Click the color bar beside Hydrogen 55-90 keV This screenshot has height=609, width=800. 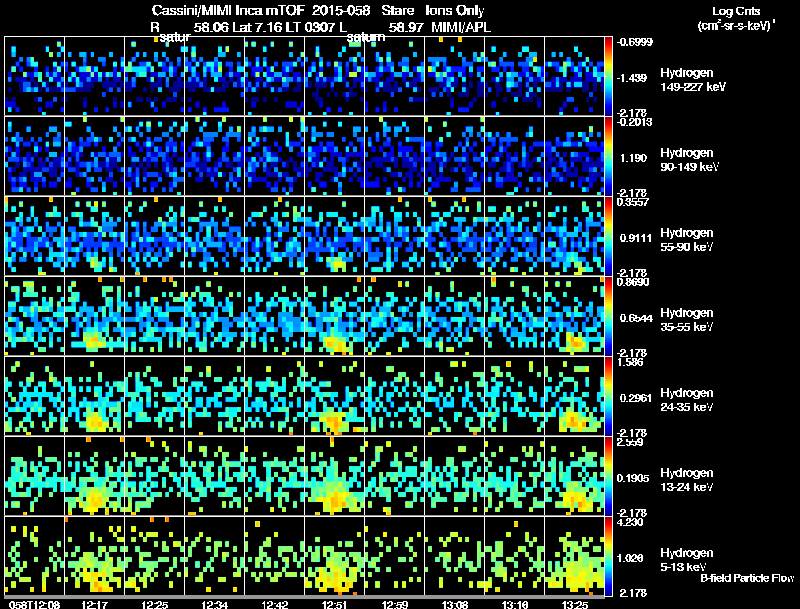(x=608, y=236)
